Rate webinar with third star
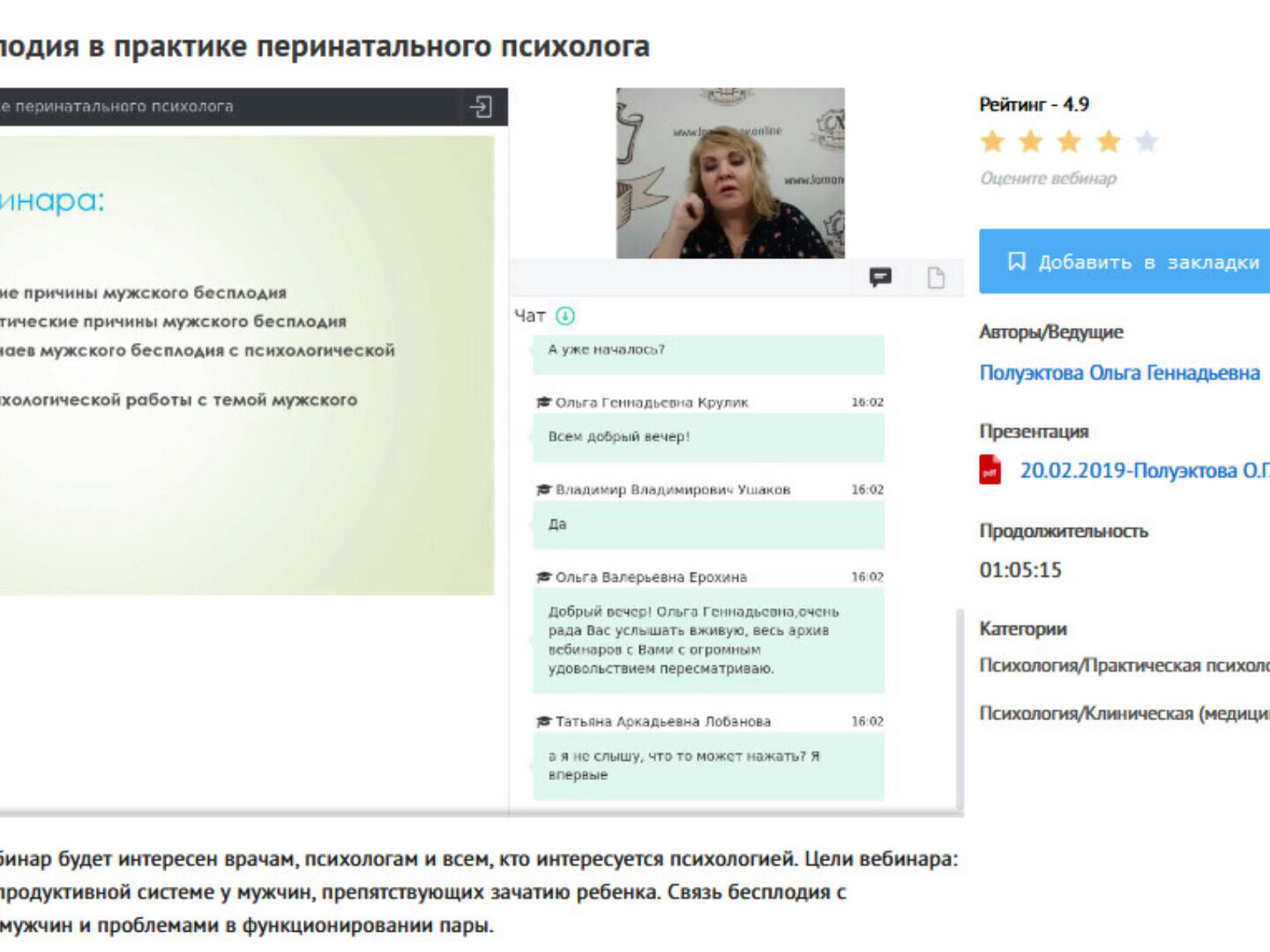This screenshot has width=1270, height=952. (1069, 141)
